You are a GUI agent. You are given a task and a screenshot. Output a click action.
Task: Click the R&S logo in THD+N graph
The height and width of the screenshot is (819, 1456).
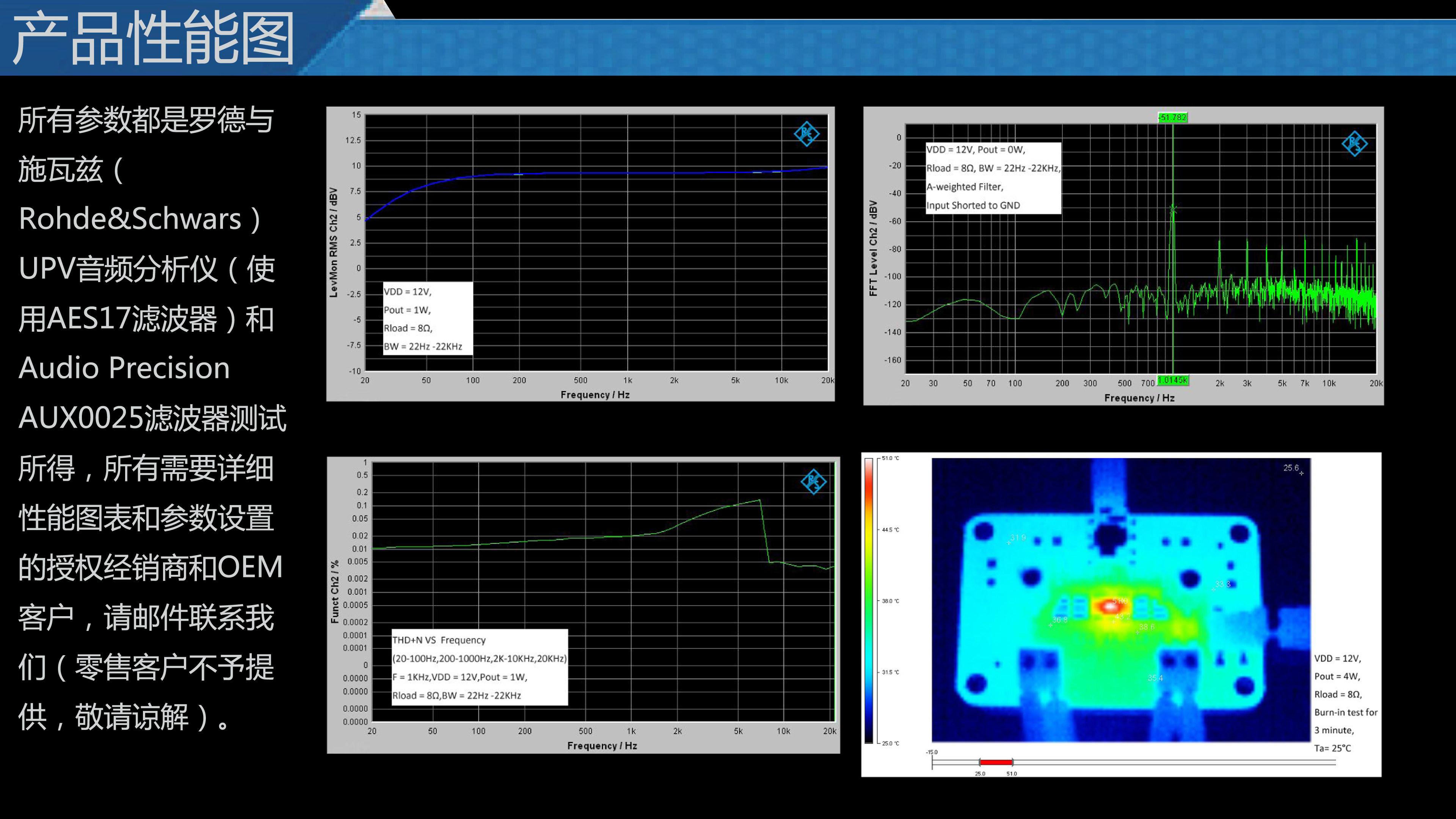click(x=813, y=482)
